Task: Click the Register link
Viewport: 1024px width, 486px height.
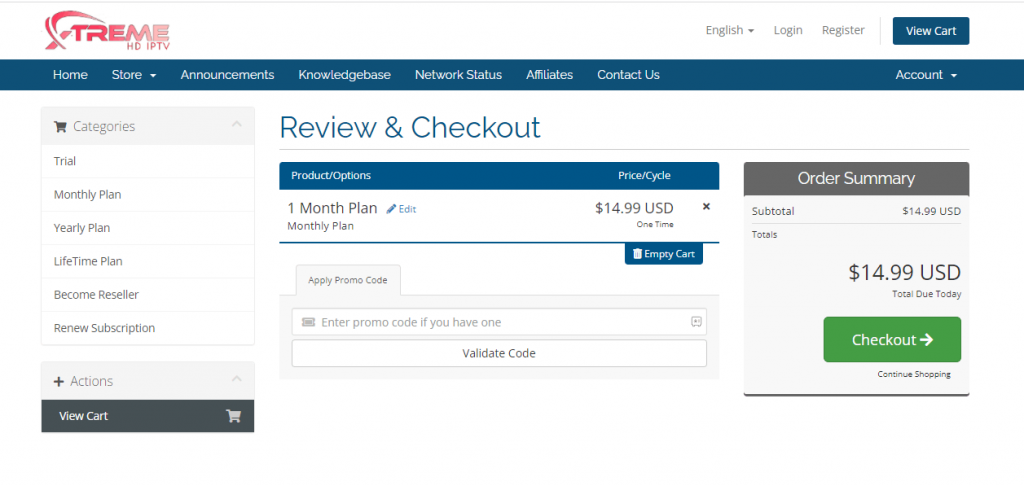Action: pos(843,30)
